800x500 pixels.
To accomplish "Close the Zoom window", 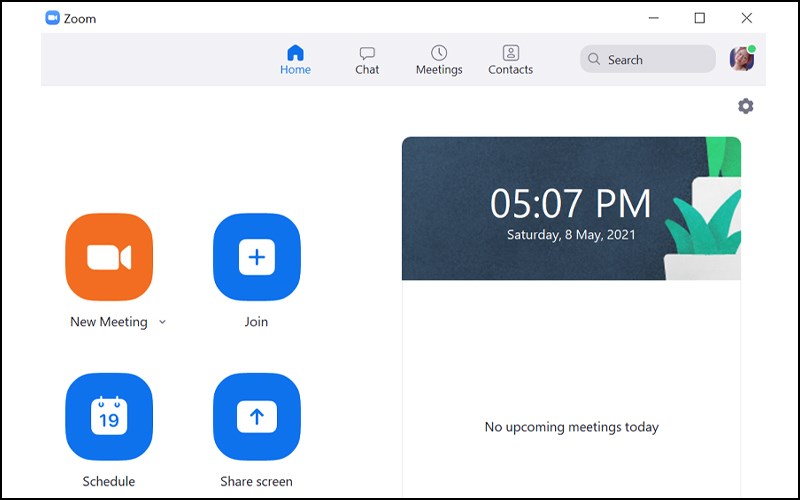I will [746, 18].
